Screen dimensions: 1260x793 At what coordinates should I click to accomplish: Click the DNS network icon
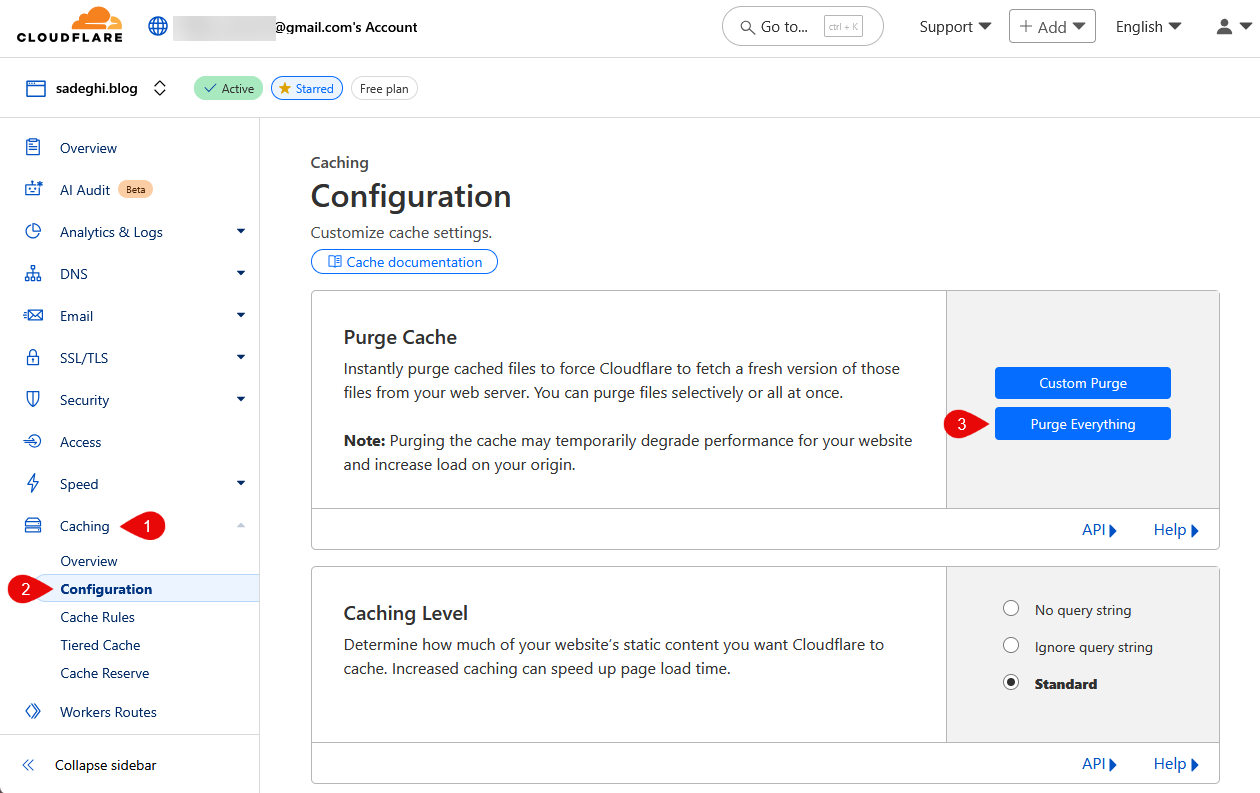coord(33,273)
